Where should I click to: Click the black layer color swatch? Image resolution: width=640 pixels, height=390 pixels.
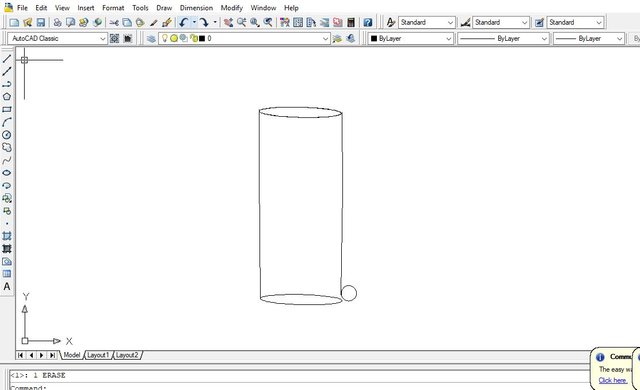point(202,38)
